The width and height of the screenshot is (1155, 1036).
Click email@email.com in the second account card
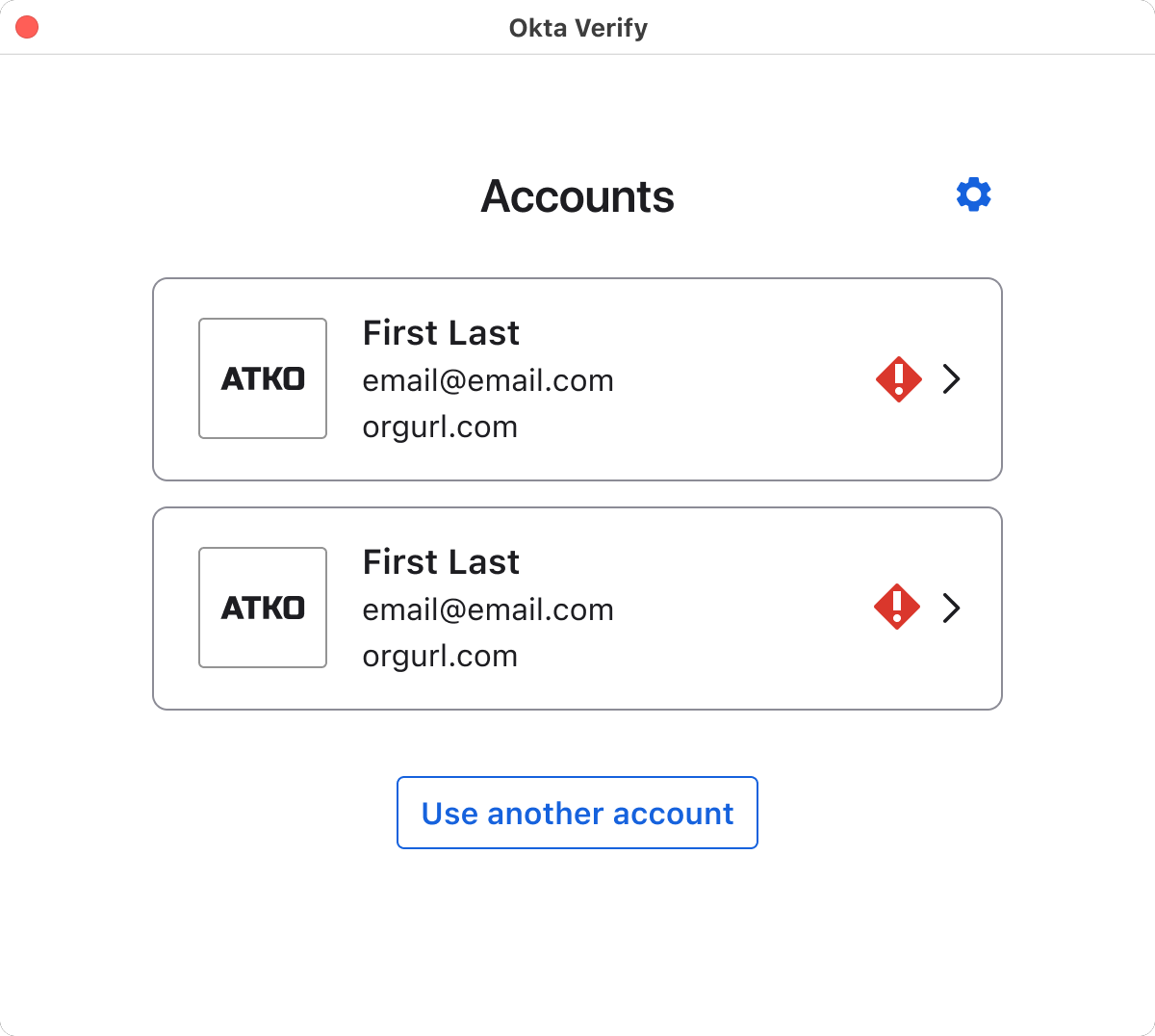point(488,610)
